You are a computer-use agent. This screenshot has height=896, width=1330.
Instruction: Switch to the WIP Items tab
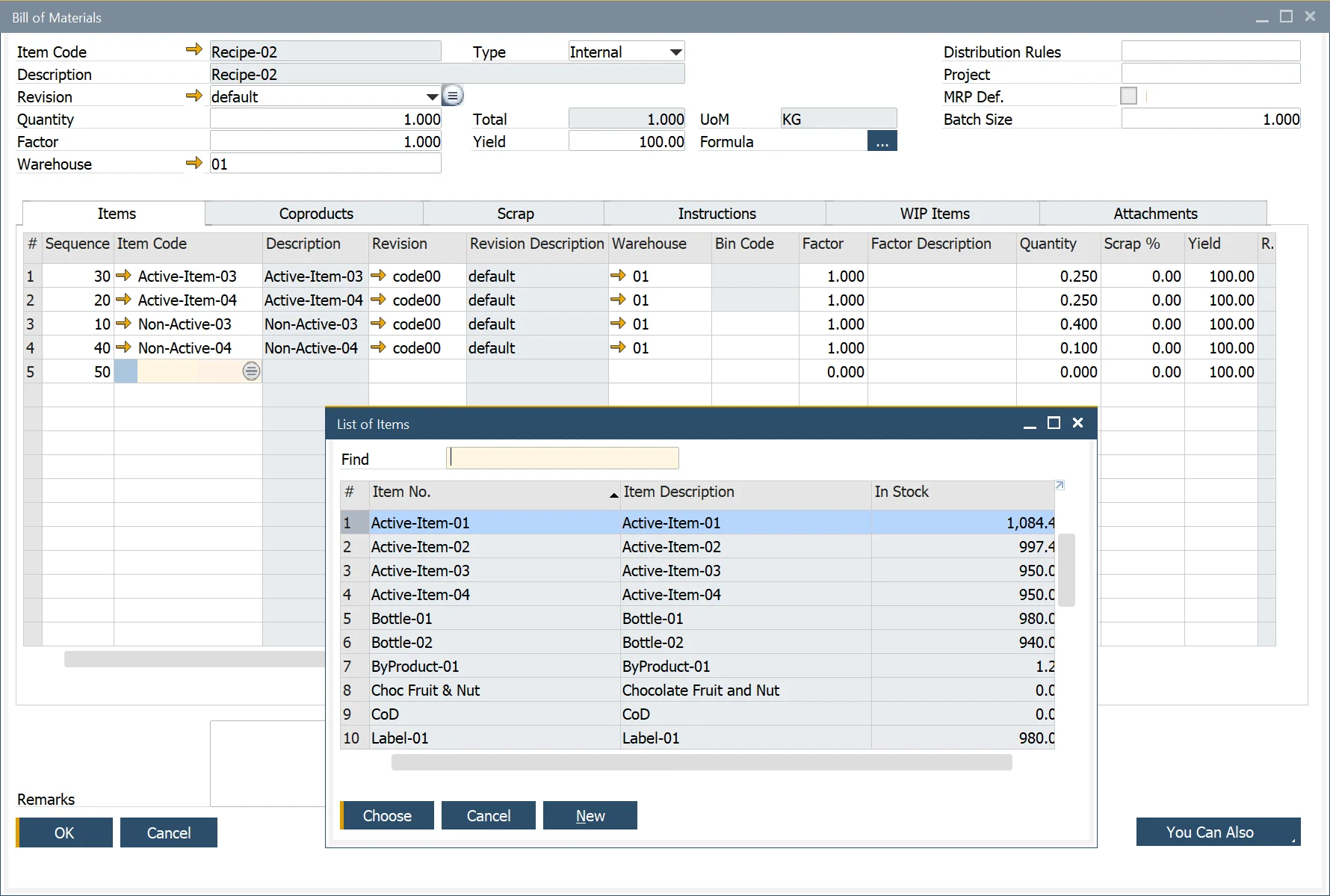934,214
